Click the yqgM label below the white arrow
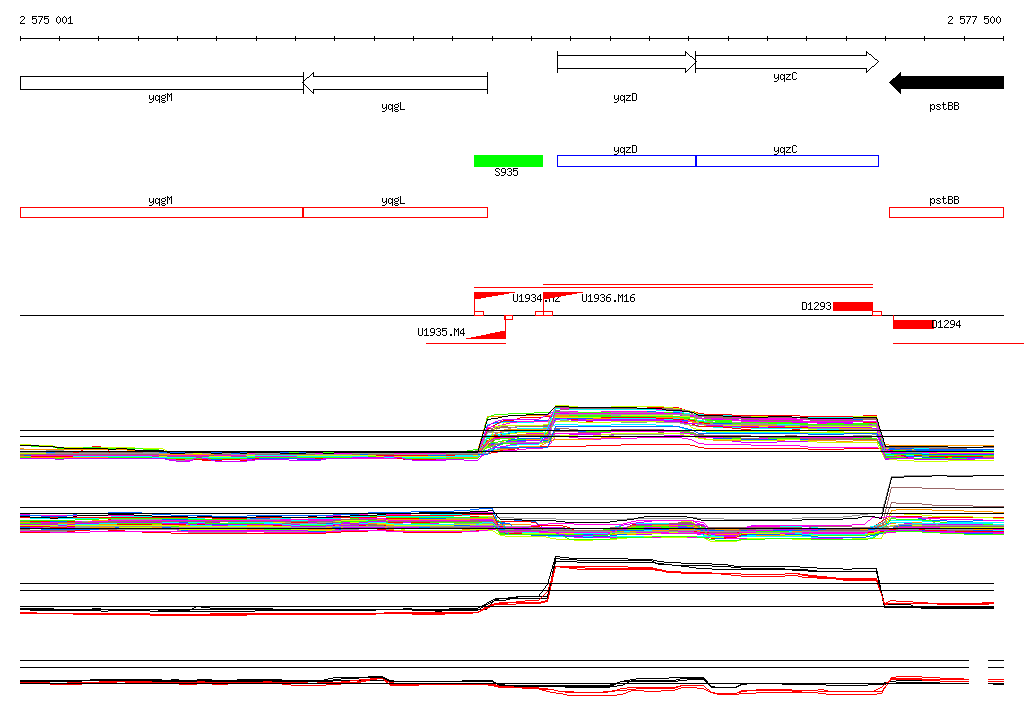The width and height of the screenshot is (1024, 714). point(161,97)
